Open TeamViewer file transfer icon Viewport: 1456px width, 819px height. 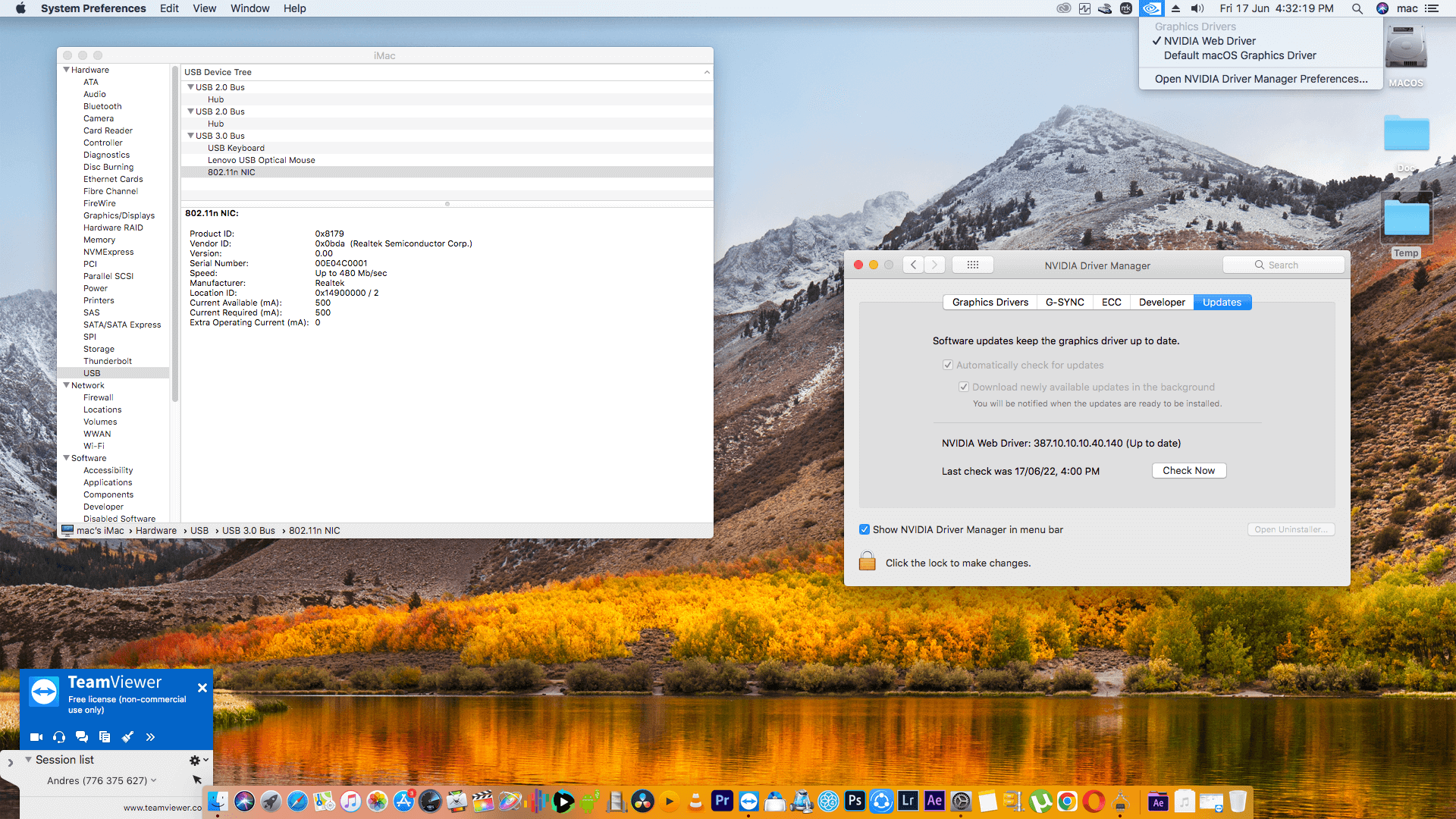(105, 736)
